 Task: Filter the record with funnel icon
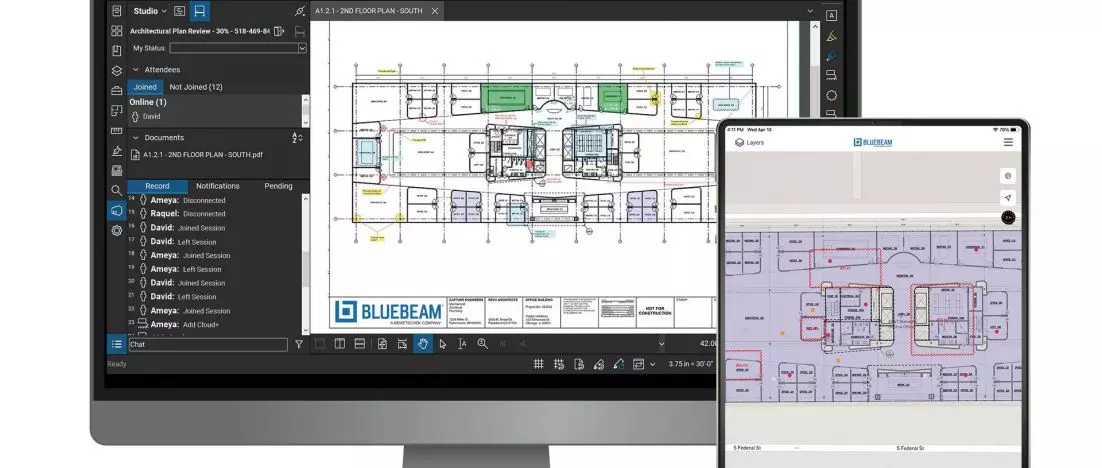pos(299,344)
